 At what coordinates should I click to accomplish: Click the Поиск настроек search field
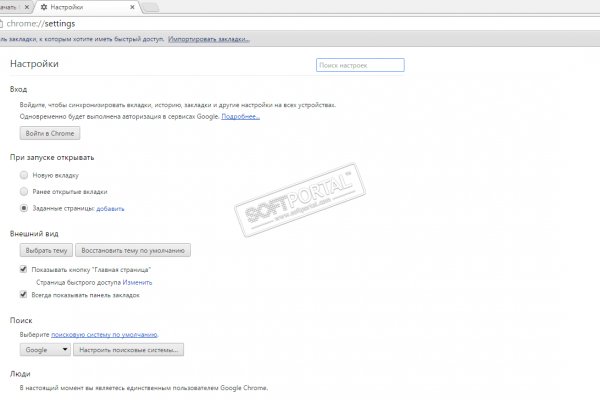point(359,65)
